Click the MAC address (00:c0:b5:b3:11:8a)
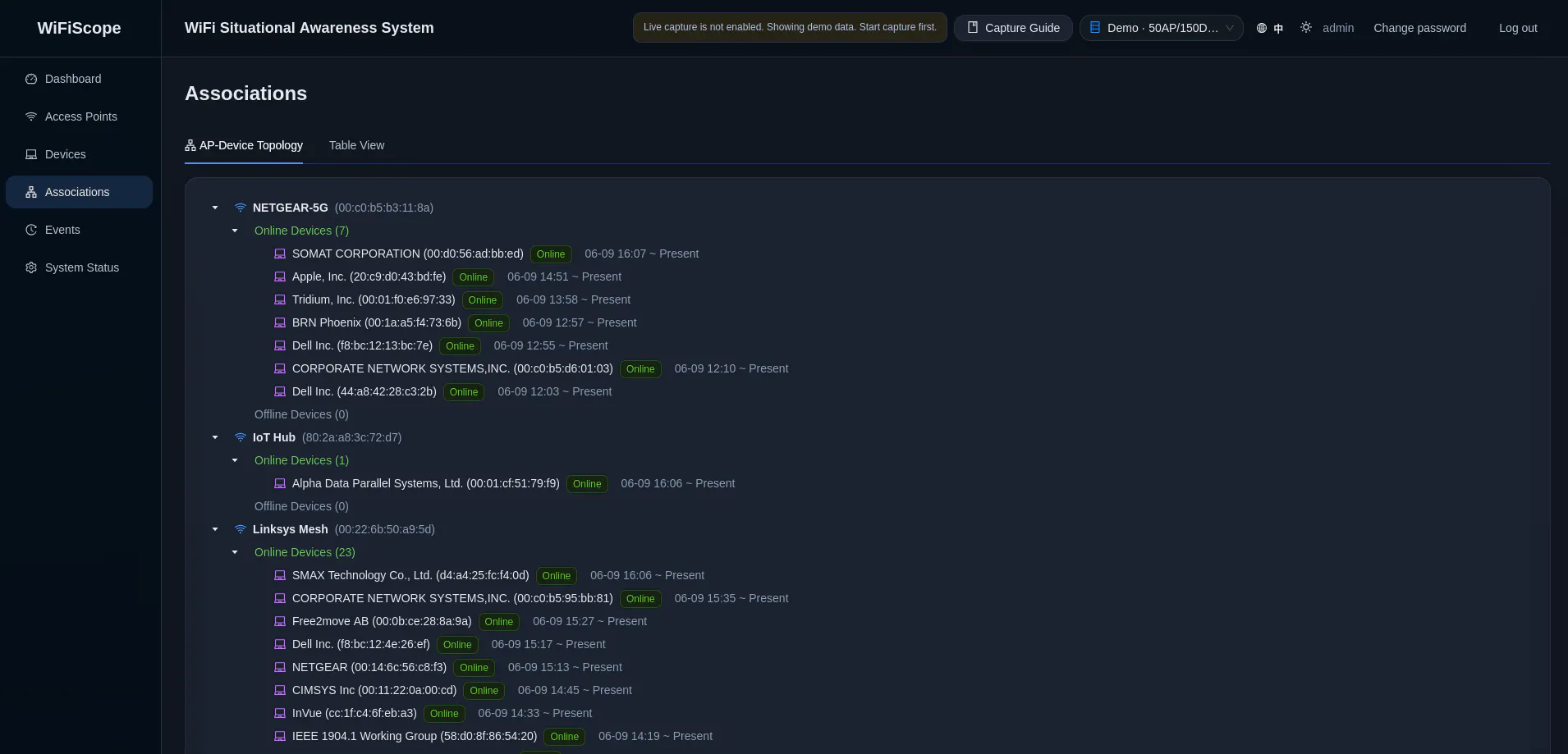Screen dimensions: 1568x754 point(384,208)
